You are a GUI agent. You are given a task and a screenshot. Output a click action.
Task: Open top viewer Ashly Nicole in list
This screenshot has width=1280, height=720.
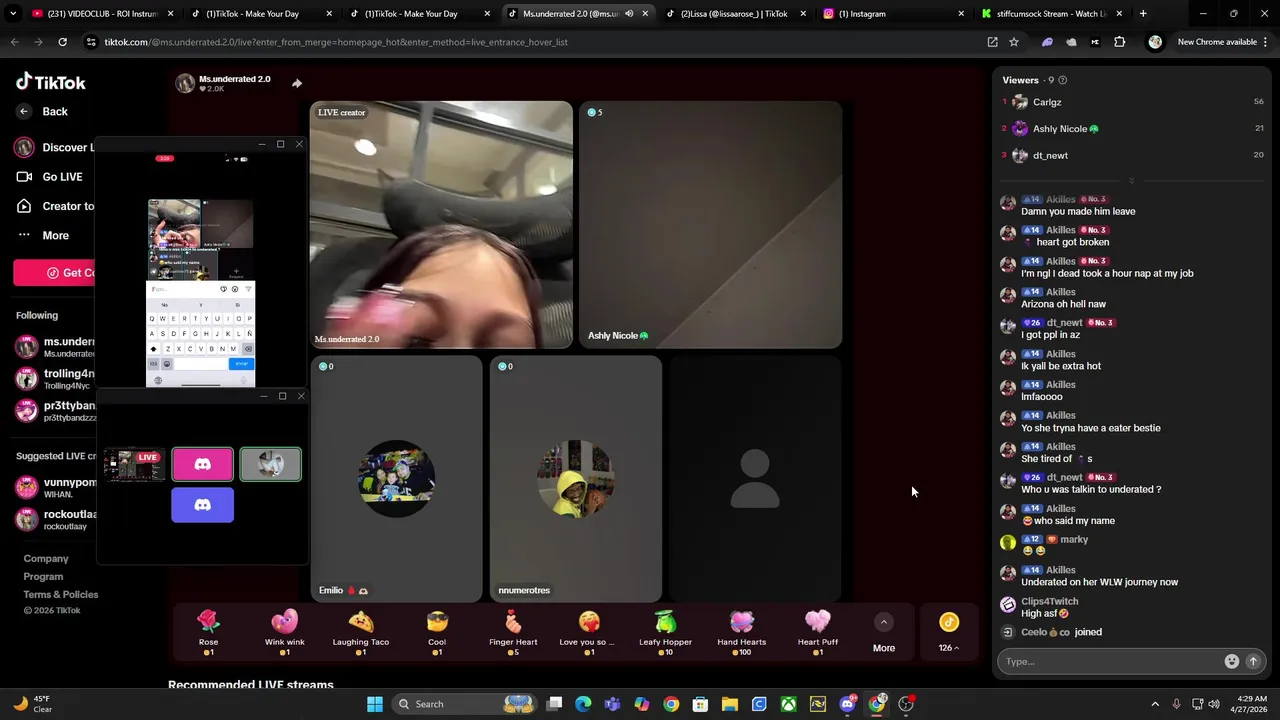click(x=1132, y=129)
